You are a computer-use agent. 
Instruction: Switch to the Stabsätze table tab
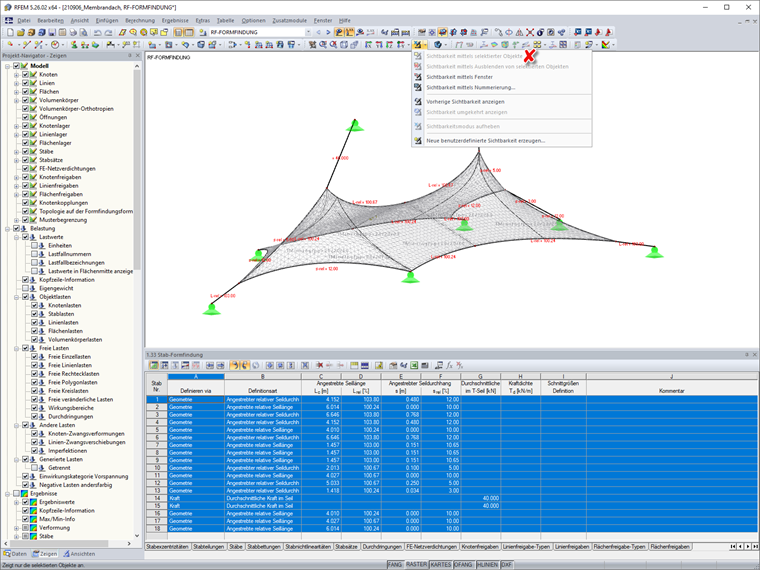point(346,547)
